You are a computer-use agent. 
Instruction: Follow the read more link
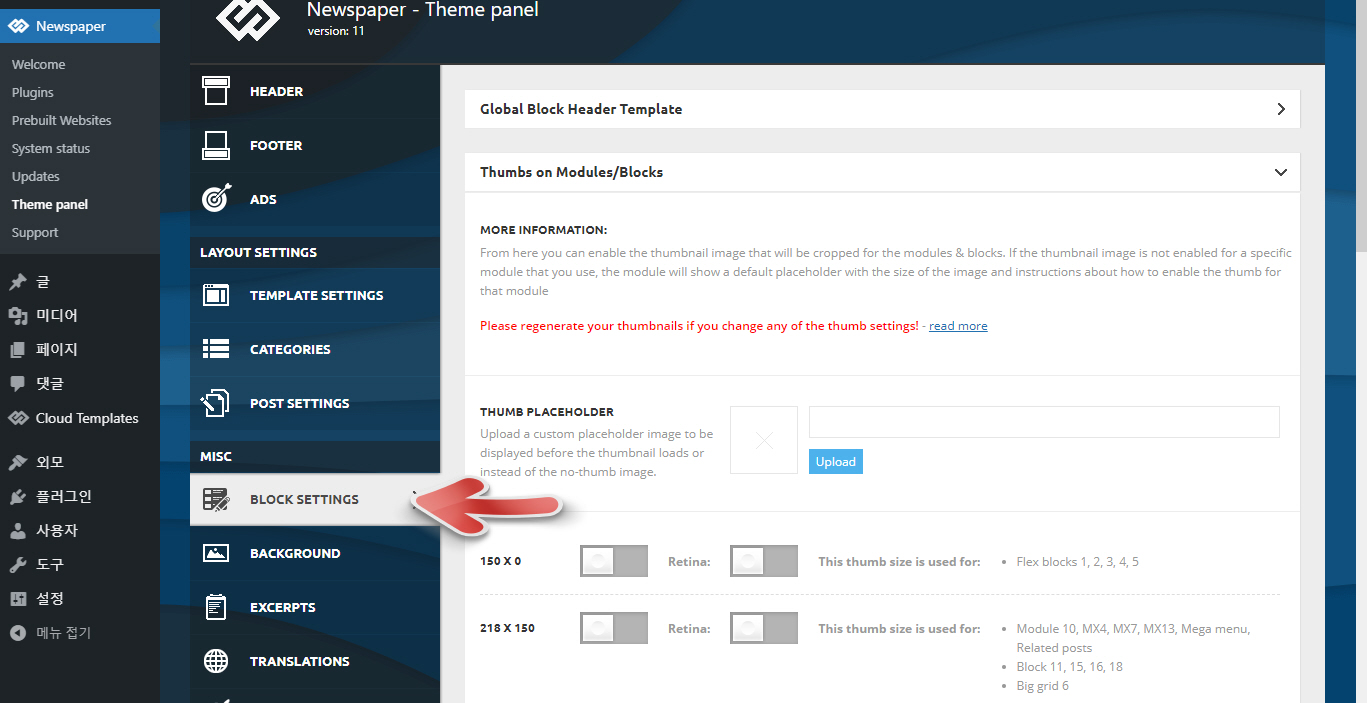958,326
